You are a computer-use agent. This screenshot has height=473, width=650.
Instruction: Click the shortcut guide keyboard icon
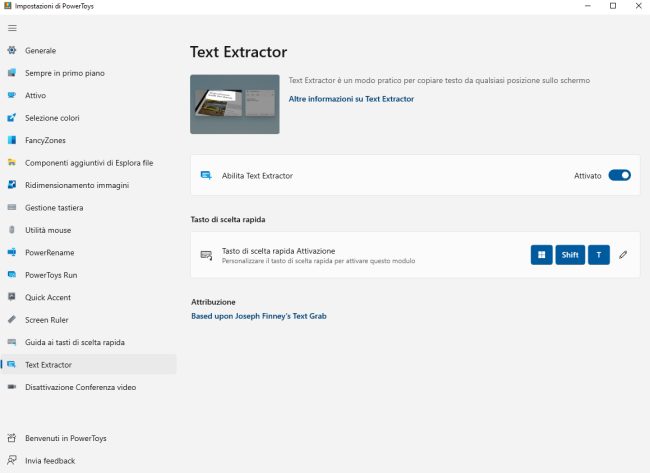12,342
